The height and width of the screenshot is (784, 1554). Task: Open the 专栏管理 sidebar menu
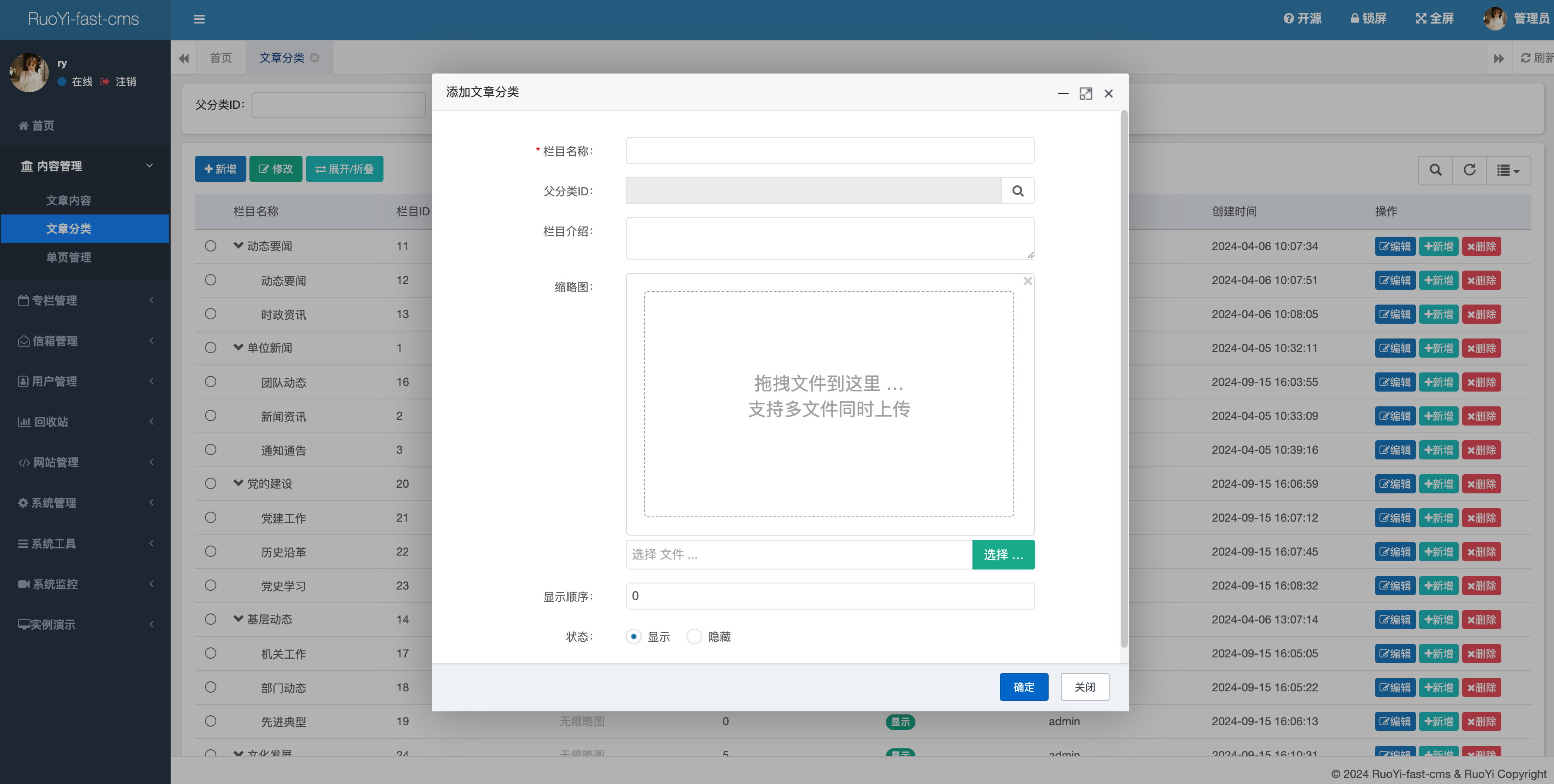(85, 300)
